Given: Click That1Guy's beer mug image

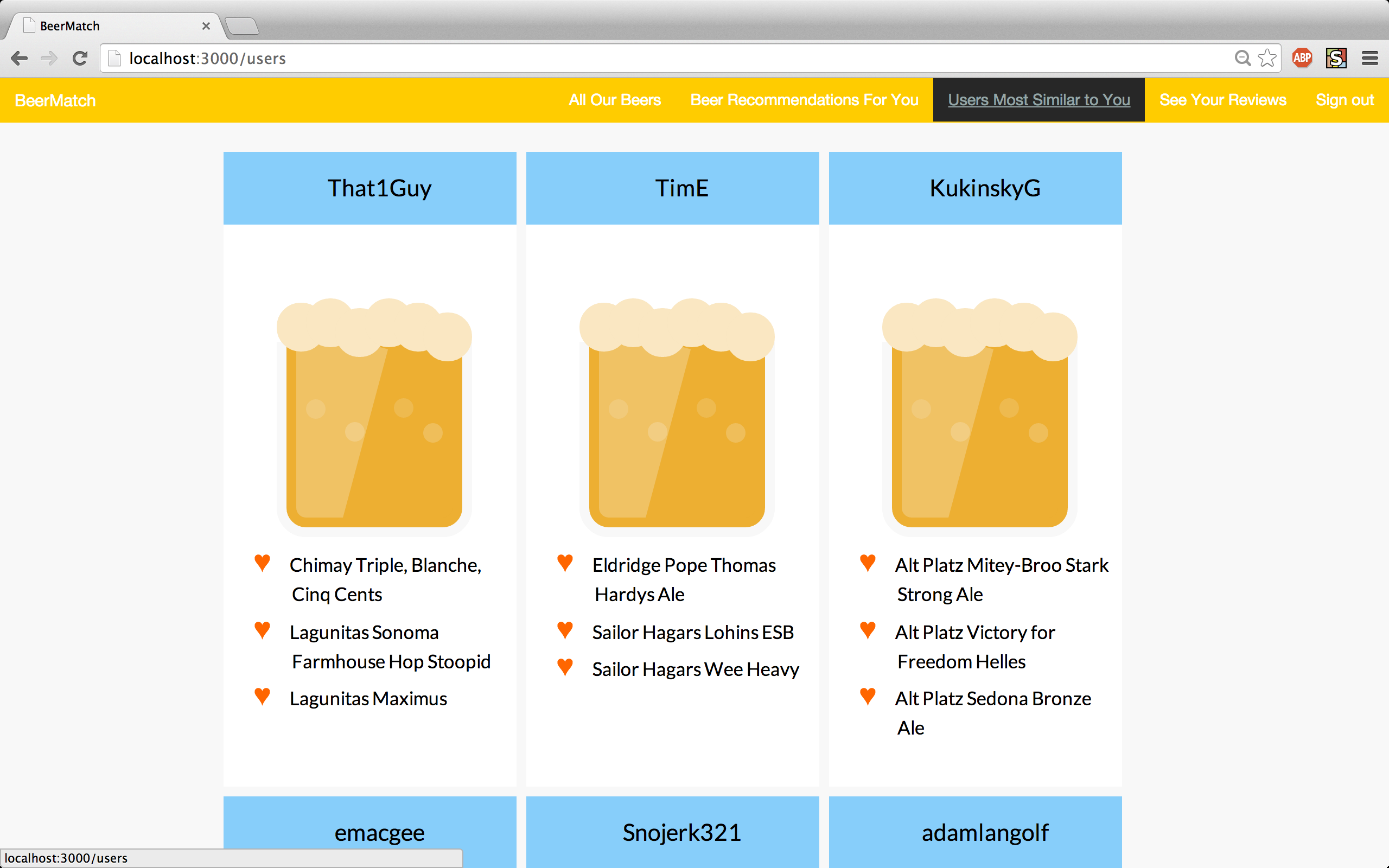Looking at the screenshot, I should (374, 416).
